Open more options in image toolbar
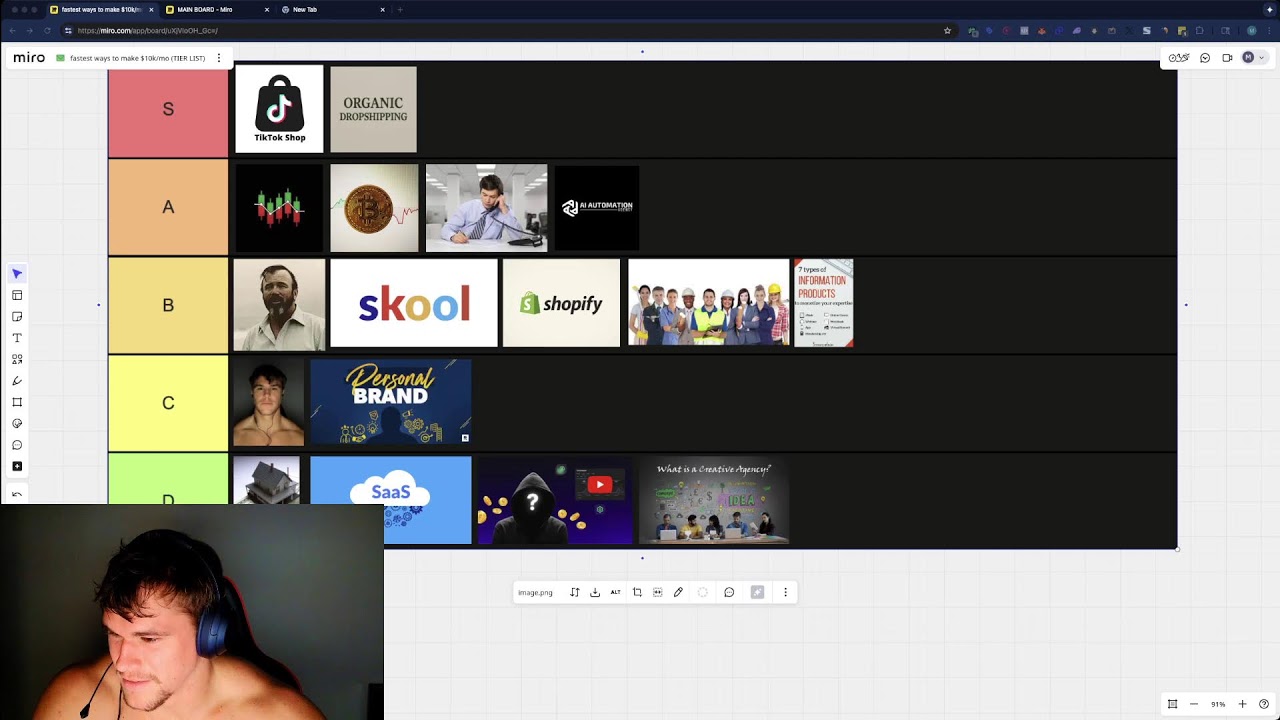This screenshot has width=1280, height=720. [x=786, y=592]
